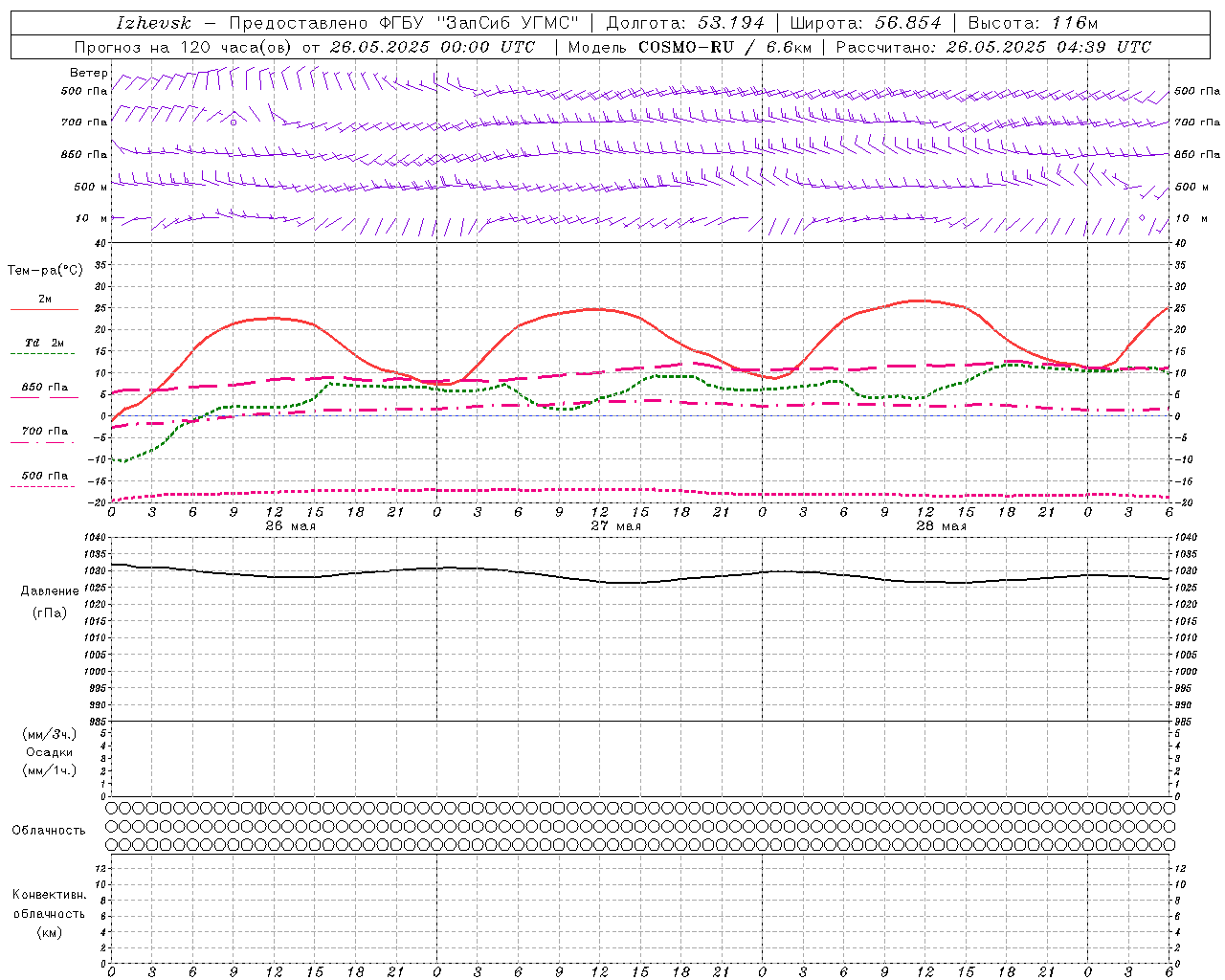
Task: Click the left-axis 1040 pressure value
Action: 97,538
